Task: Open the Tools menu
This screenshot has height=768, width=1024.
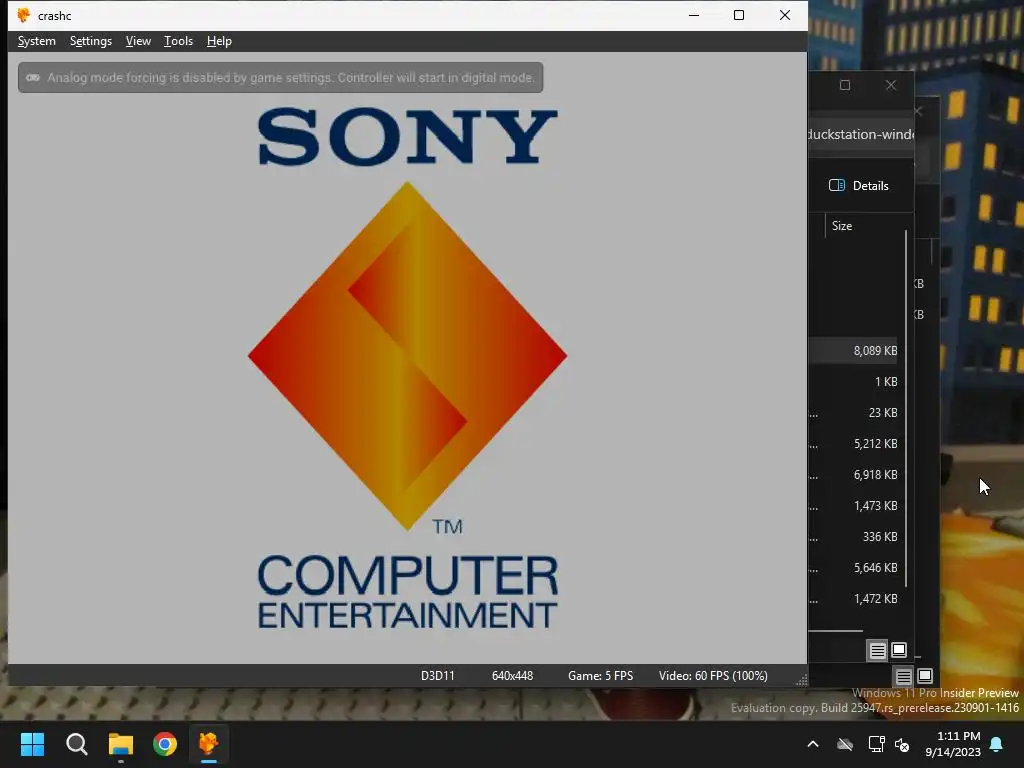Action: coord(178,41)
